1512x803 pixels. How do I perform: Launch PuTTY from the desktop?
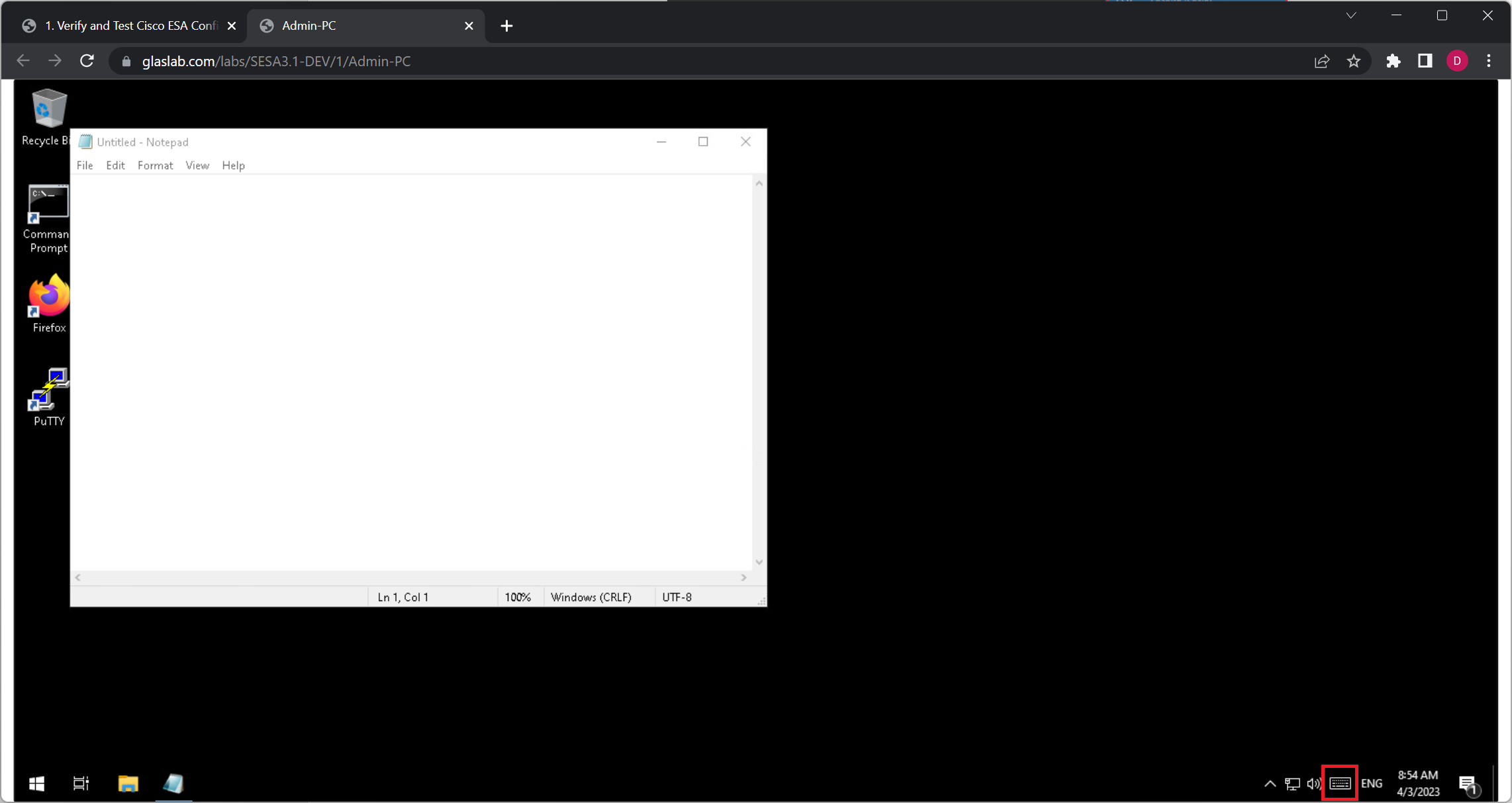tap(48, 393)
